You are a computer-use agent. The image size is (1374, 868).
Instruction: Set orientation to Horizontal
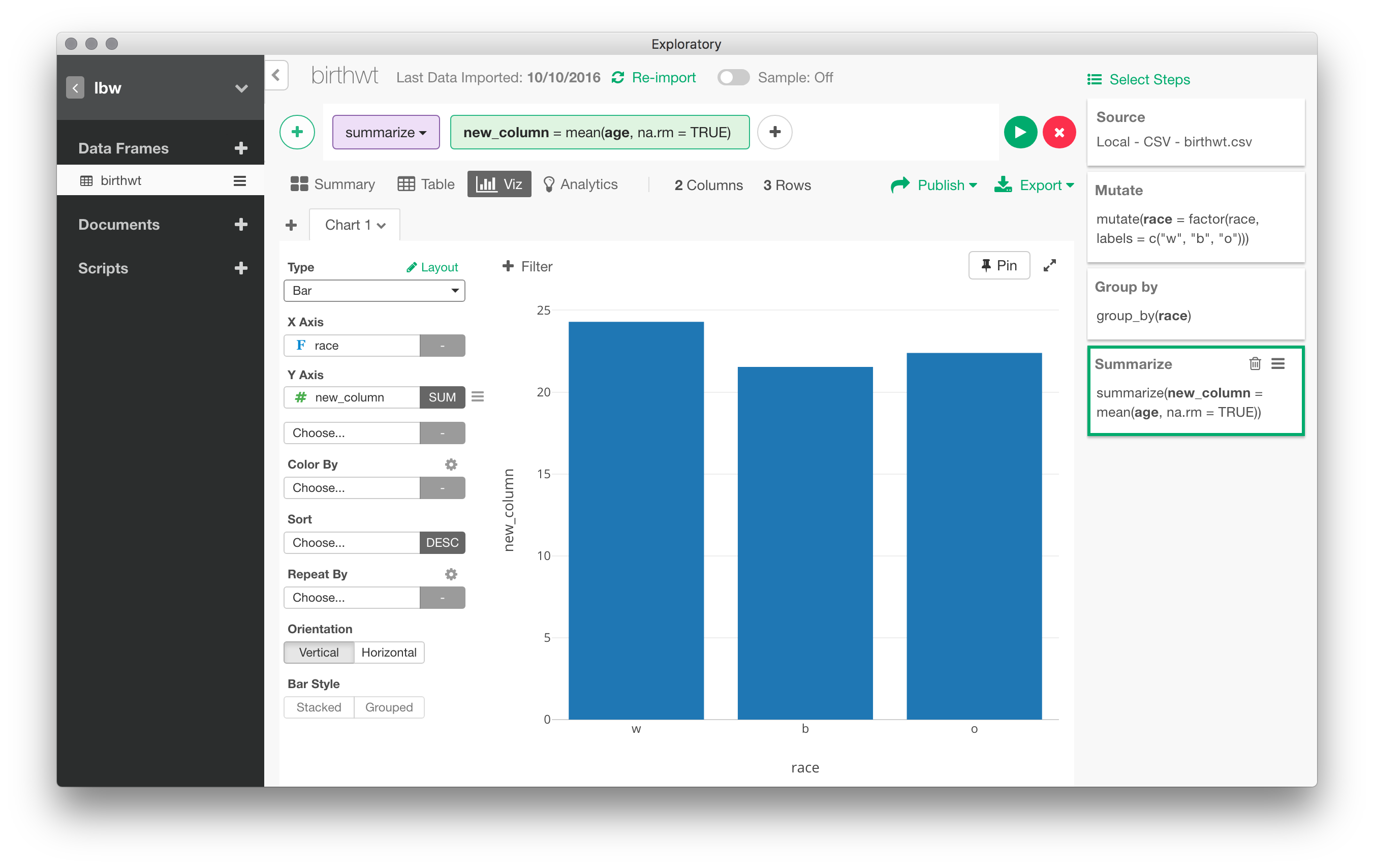click(389, 653)
